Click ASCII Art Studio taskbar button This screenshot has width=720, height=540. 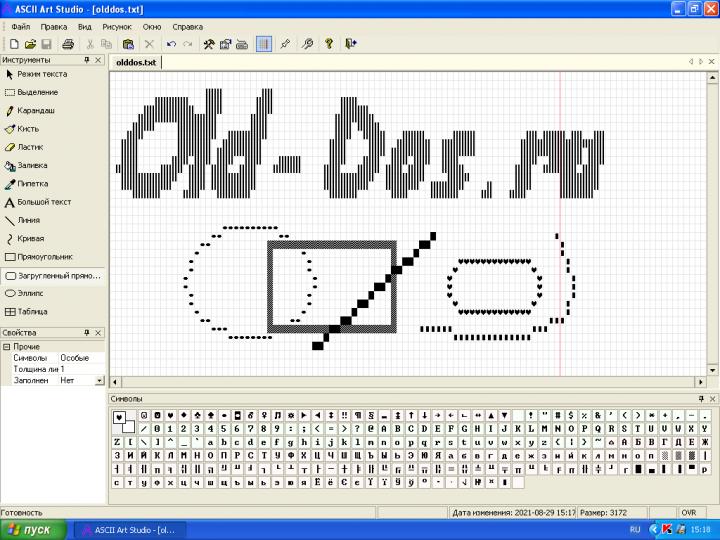coord(131,529)
